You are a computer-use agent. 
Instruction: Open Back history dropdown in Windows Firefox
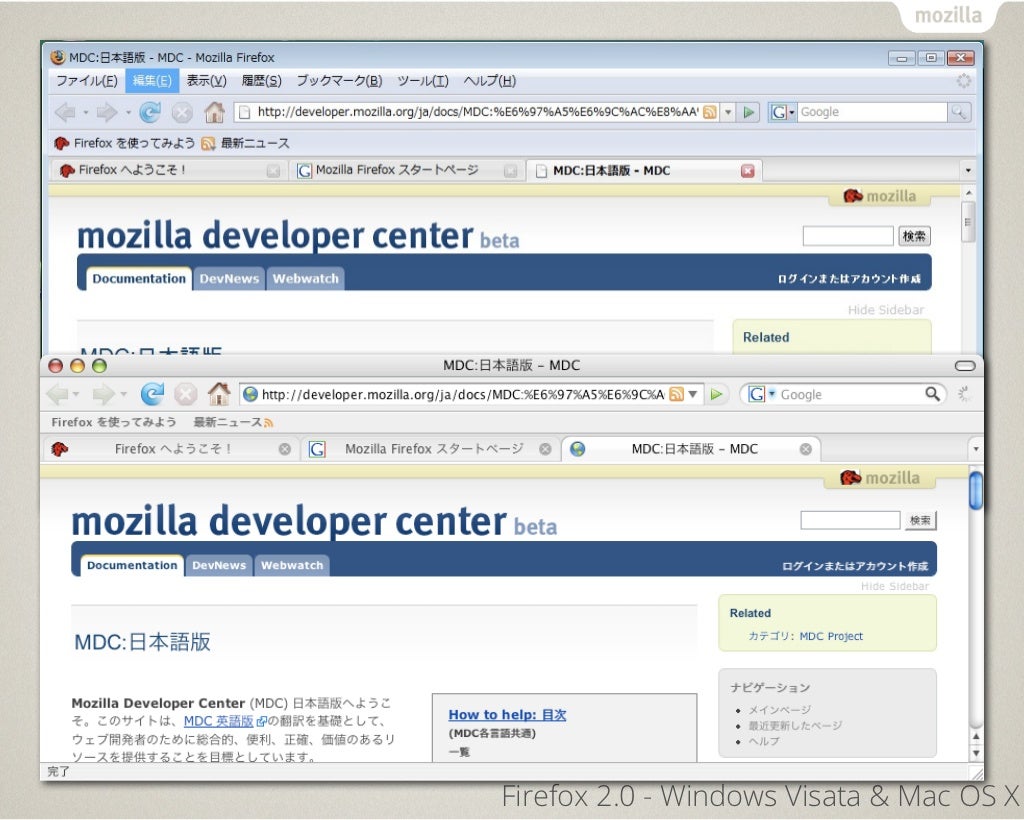tap(86, 113)
